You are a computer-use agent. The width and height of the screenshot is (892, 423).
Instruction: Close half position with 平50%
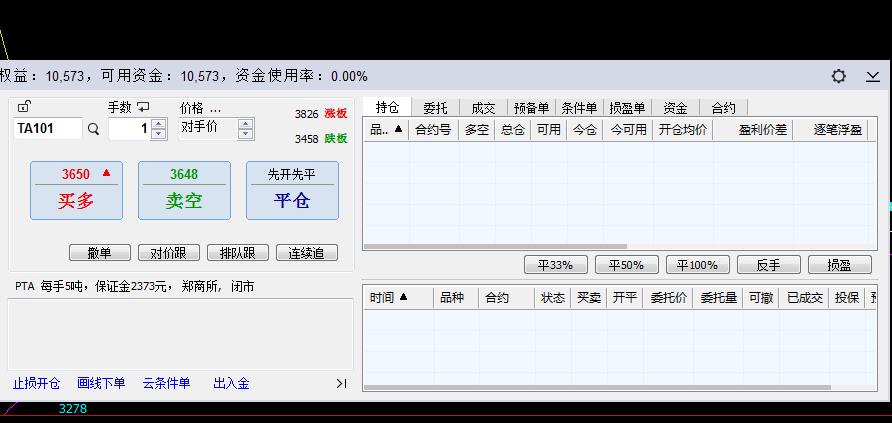point(626,265)
